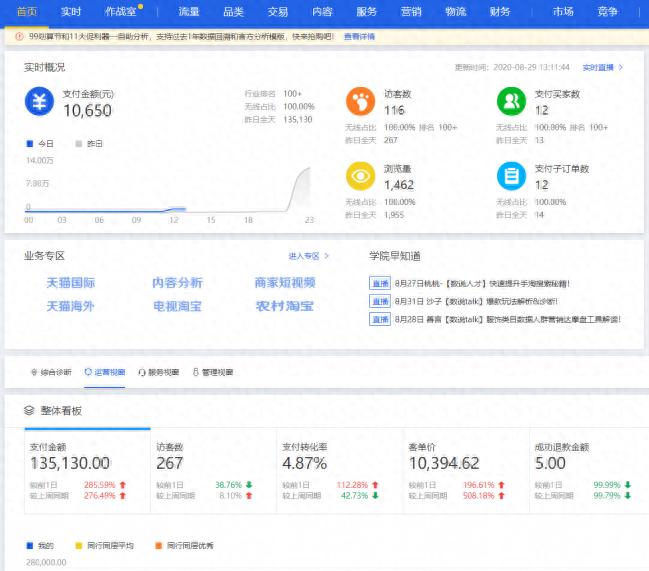Viewport: 649px width, 571px height.
Task: Open the 天猫国际 business zone link
Action: pyautogui.click(x=70, y=283)
